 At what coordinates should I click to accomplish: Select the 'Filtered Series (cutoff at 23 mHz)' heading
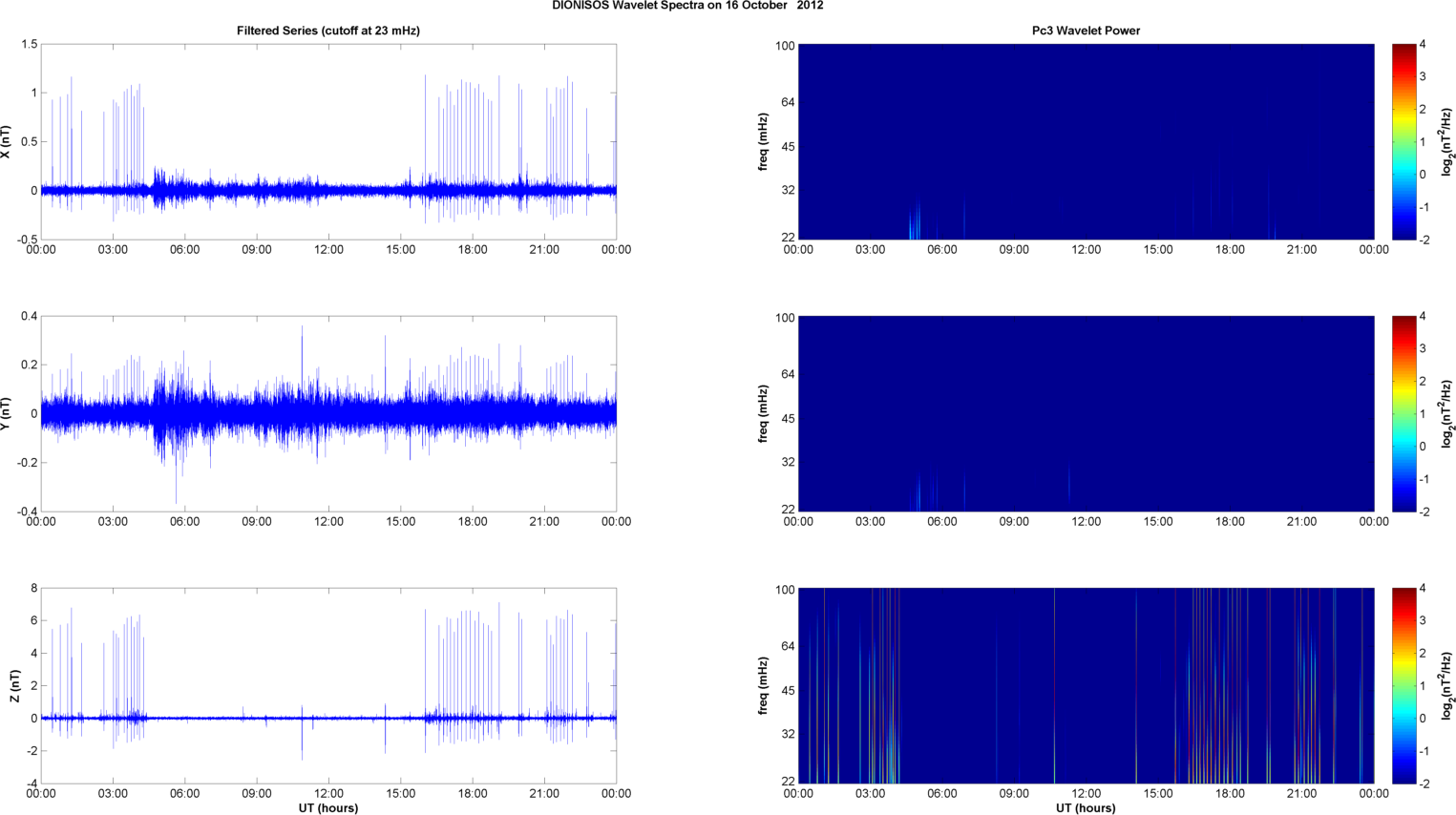328,31
